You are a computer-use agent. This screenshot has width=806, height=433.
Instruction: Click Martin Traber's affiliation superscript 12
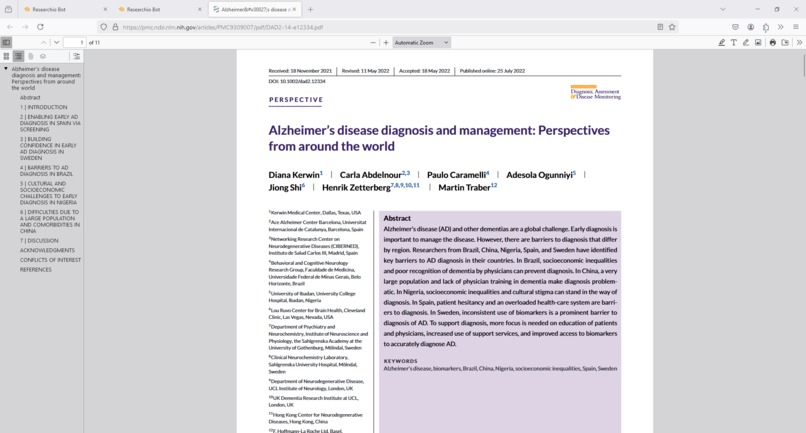(x=493, y=185)
